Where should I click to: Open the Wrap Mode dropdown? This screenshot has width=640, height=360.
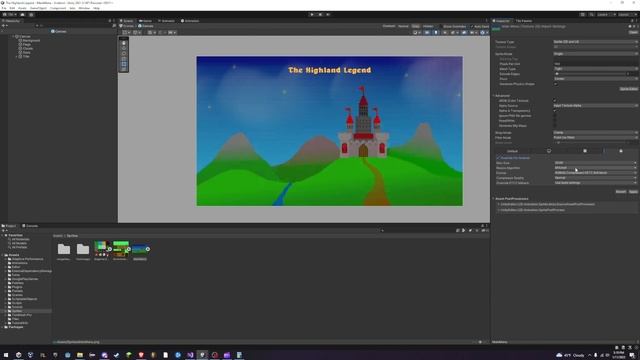(x=595, y=132)
